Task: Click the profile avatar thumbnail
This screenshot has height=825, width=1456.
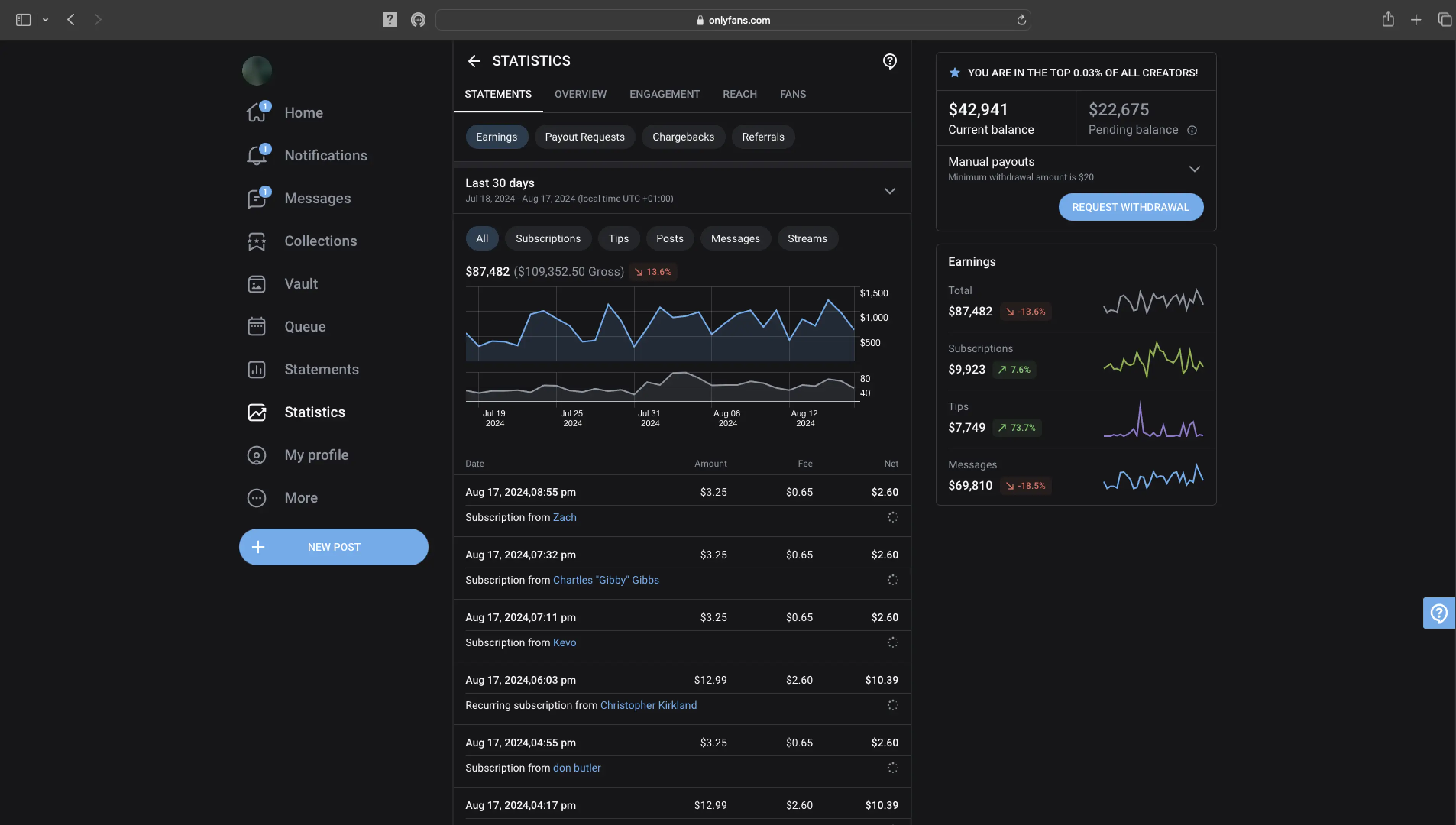Action: pos(257,71)
